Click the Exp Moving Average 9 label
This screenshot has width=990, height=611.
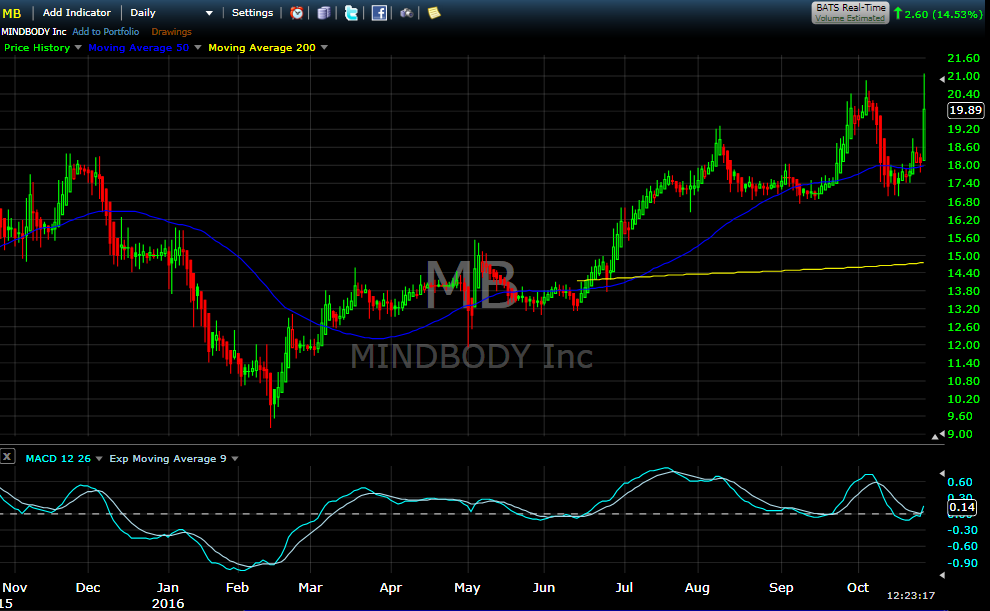click(x=168, y=459)
